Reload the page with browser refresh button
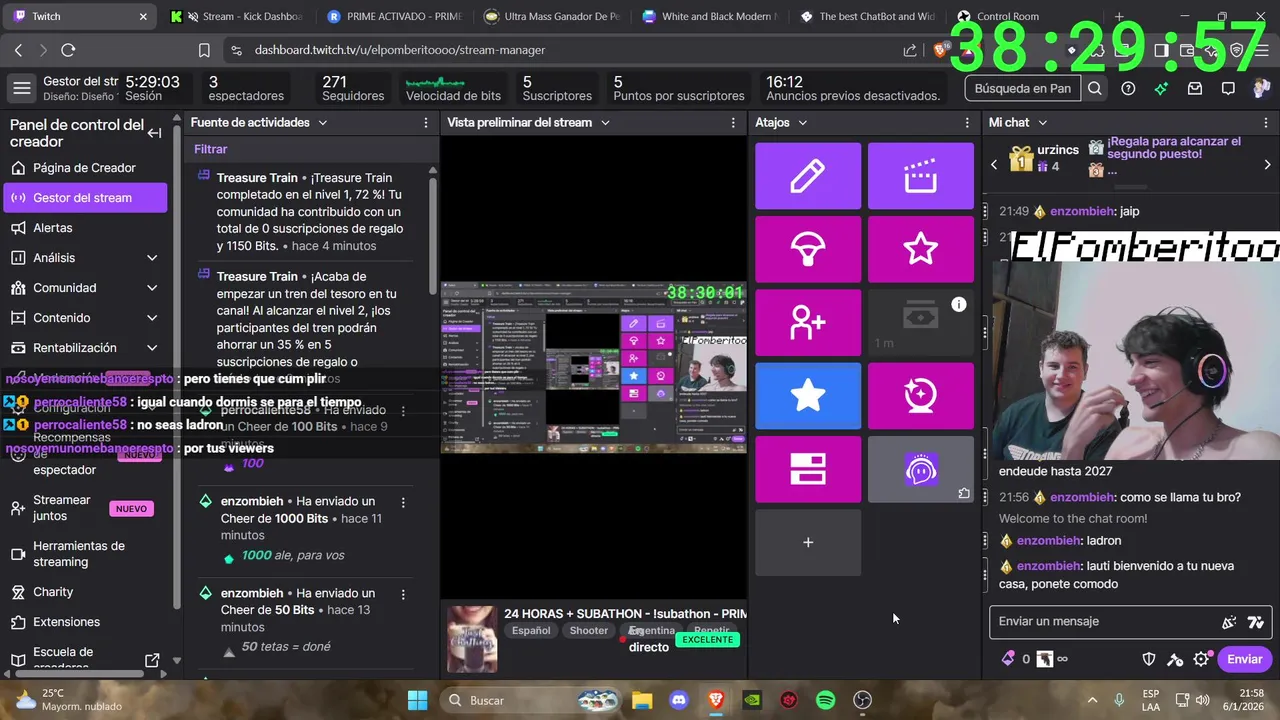Viewport: 1280px width, 720px height. coord(68,50)
